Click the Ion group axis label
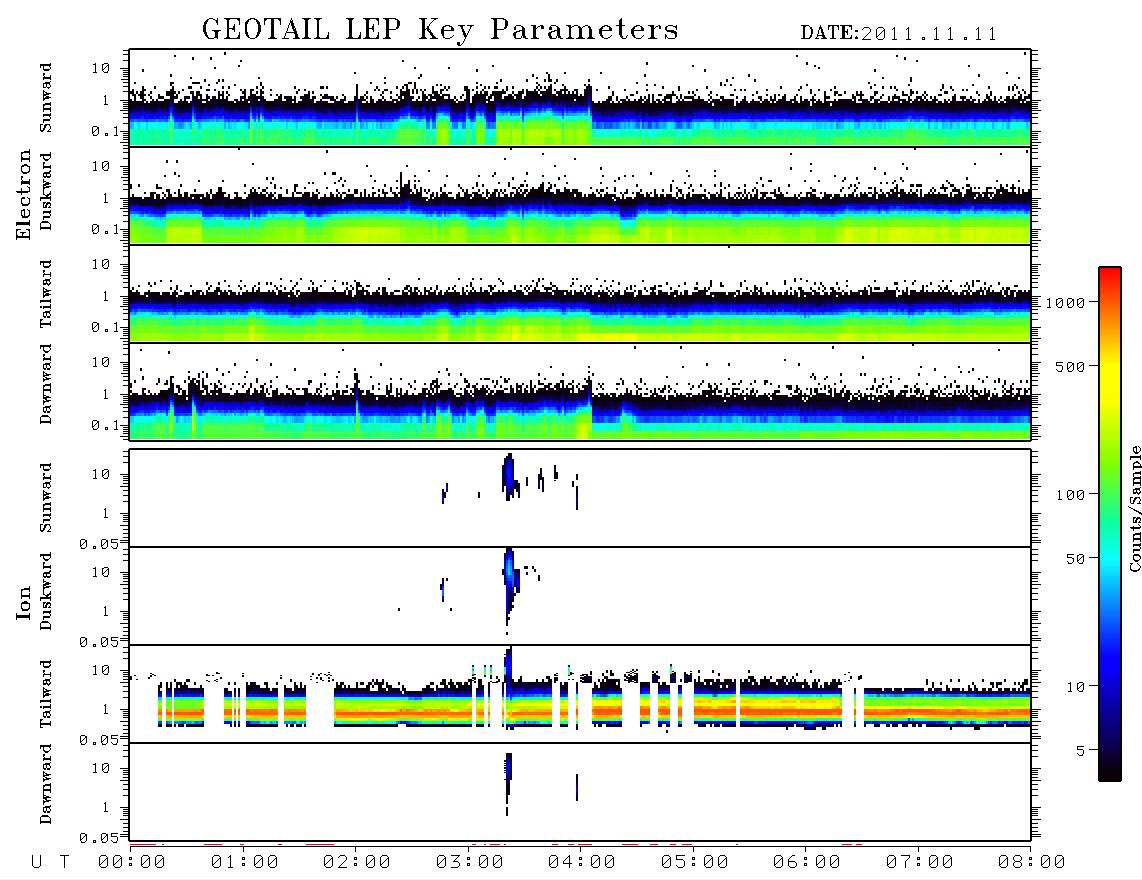1142x880 pixels. pyautogui.click(x=24, y=602)
